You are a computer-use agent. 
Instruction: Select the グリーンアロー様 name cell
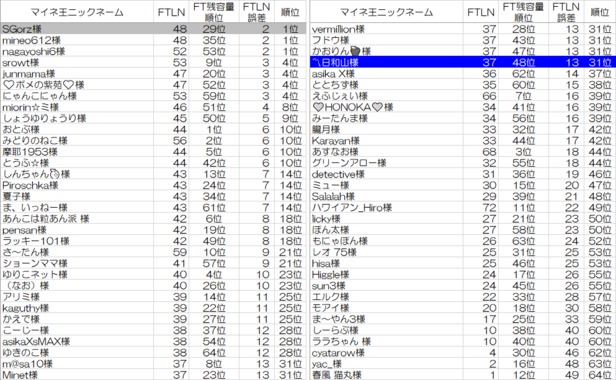pos(386,163)
